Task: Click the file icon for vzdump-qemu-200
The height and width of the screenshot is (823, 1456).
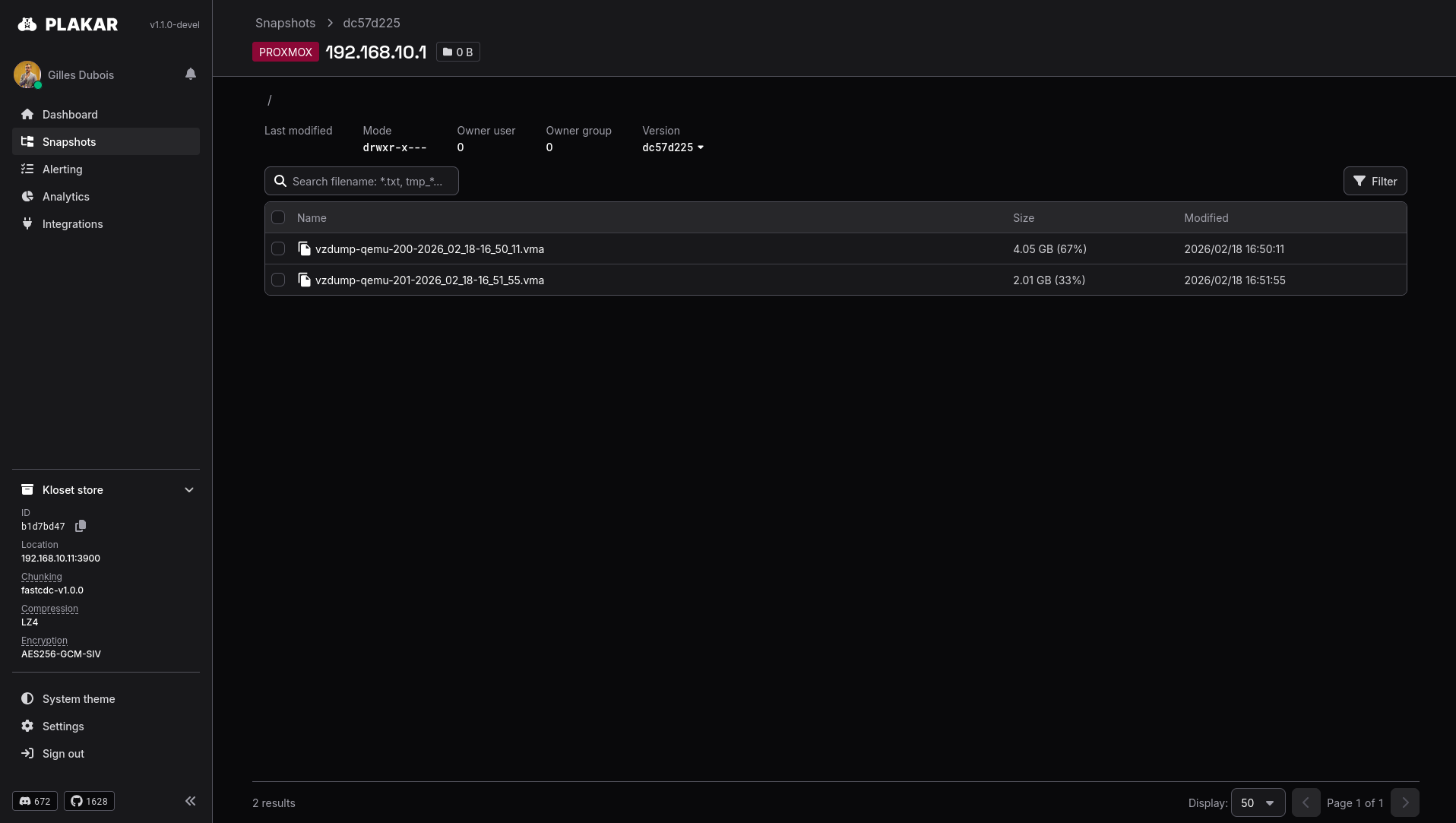Action: (x=305, y=248)
